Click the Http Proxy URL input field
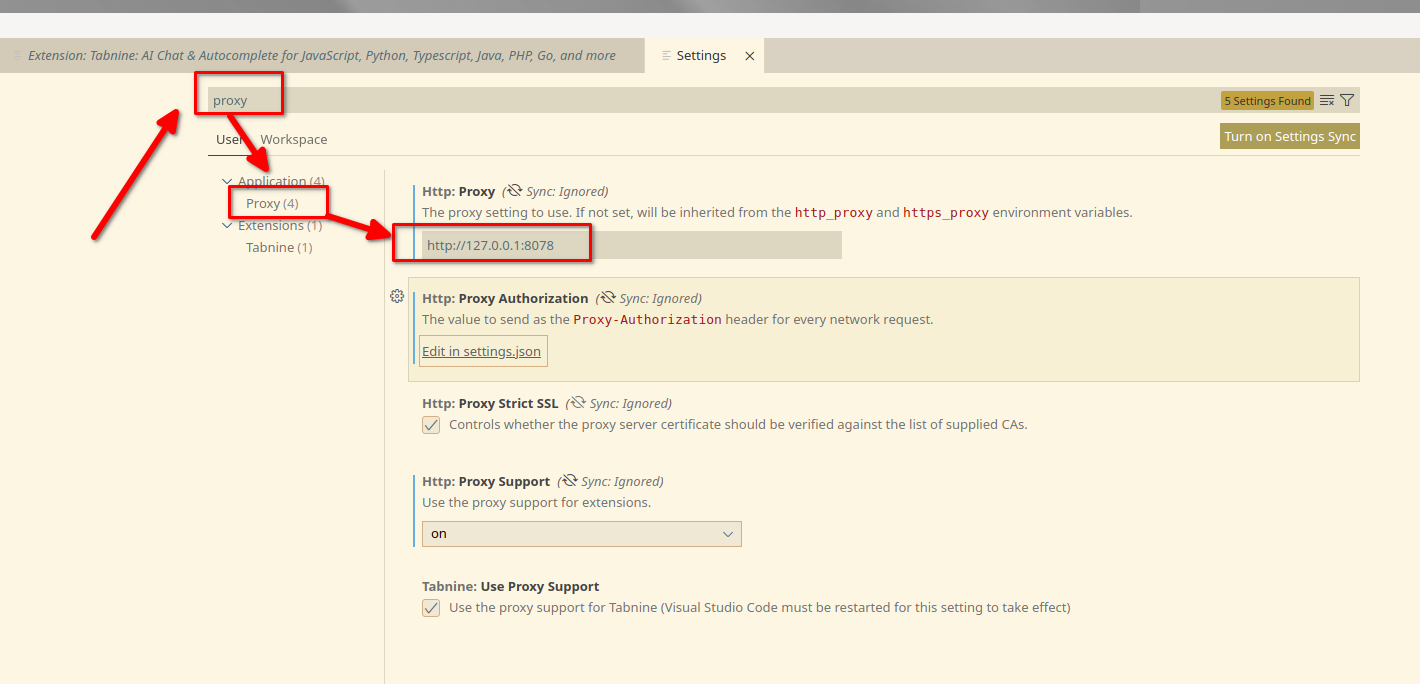This screenshot has height=684, width=1420. pyautogui.click(x=631, y=245)
